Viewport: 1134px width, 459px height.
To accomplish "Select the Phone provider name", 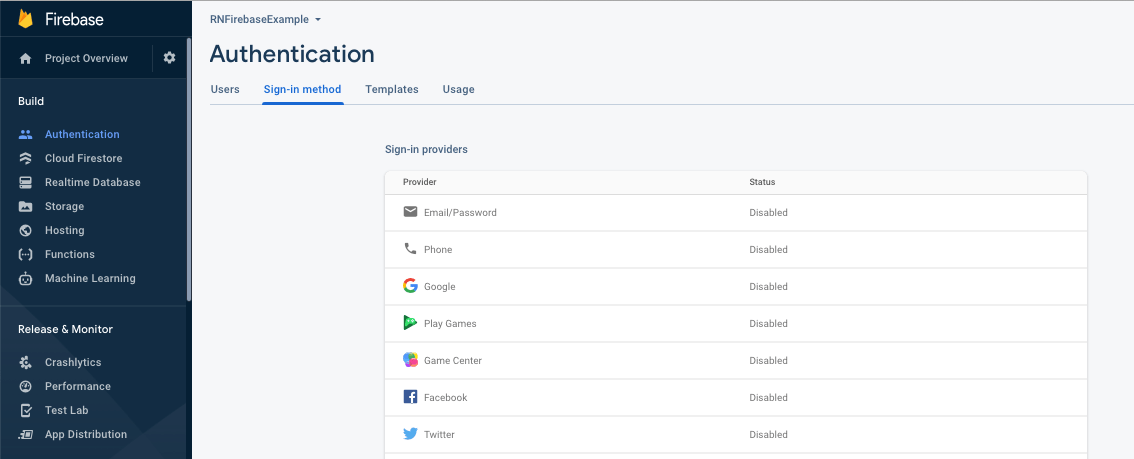I will pyautogui.click(x=438, y=249).
